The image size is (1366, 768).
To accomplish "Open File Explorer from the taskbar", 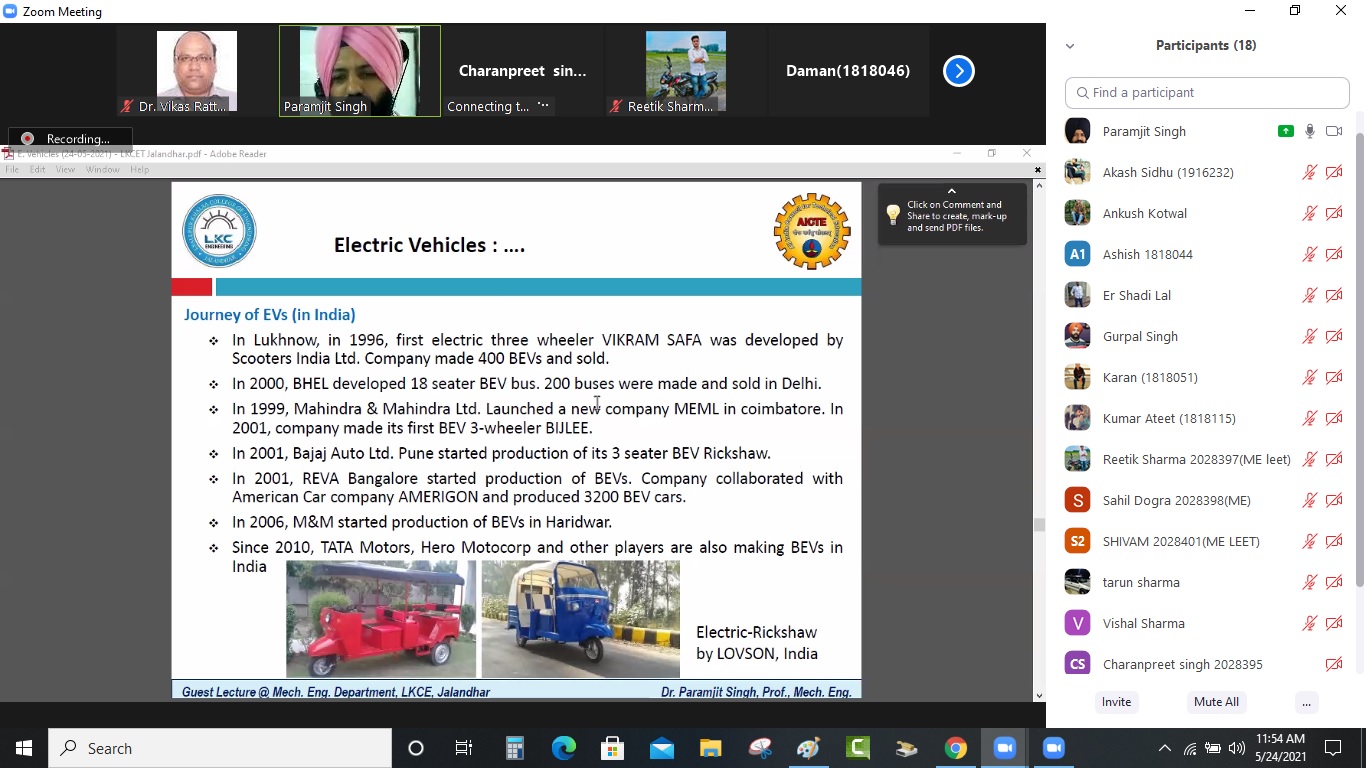I will click(x=711, y=748).
